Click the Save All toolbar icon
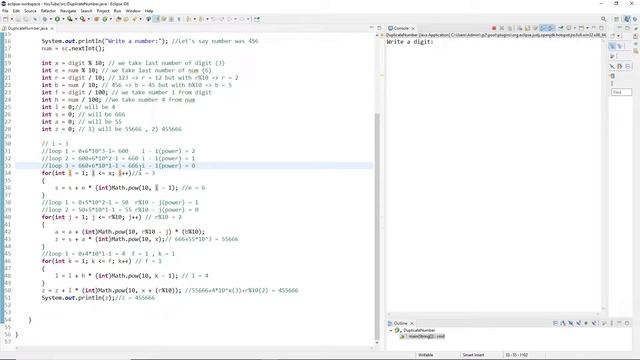 point(25,19)
